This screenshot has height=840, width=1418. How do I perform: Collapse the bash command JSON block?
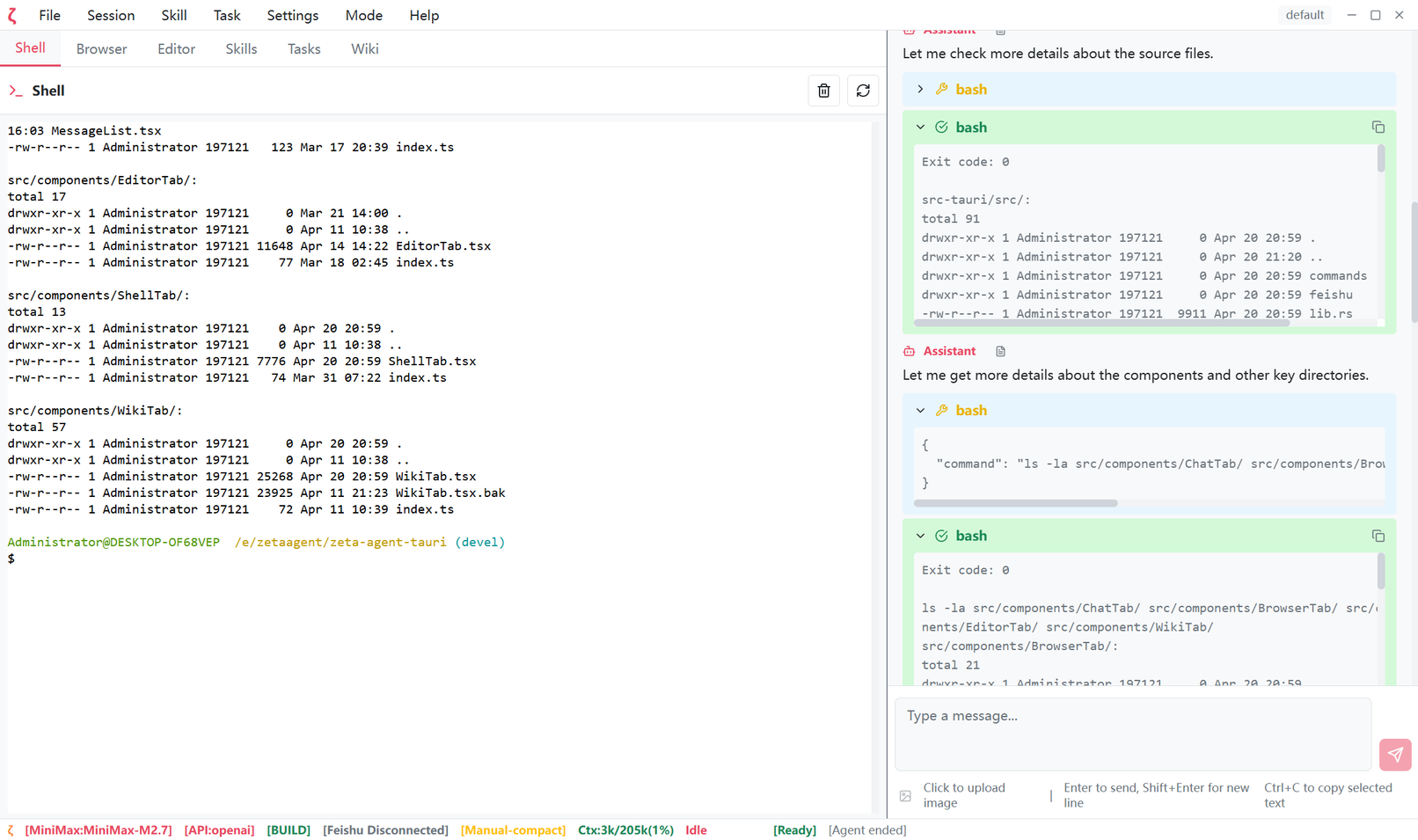point(920,411)
